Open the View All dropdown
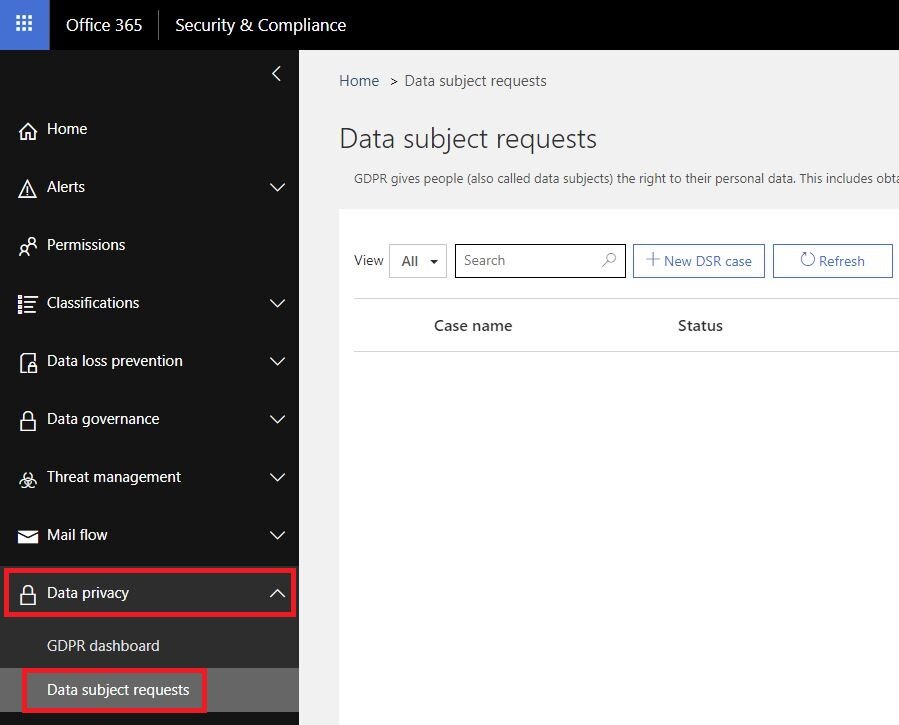The width and height of the screenshot is (899, 725). pos(418,261)
